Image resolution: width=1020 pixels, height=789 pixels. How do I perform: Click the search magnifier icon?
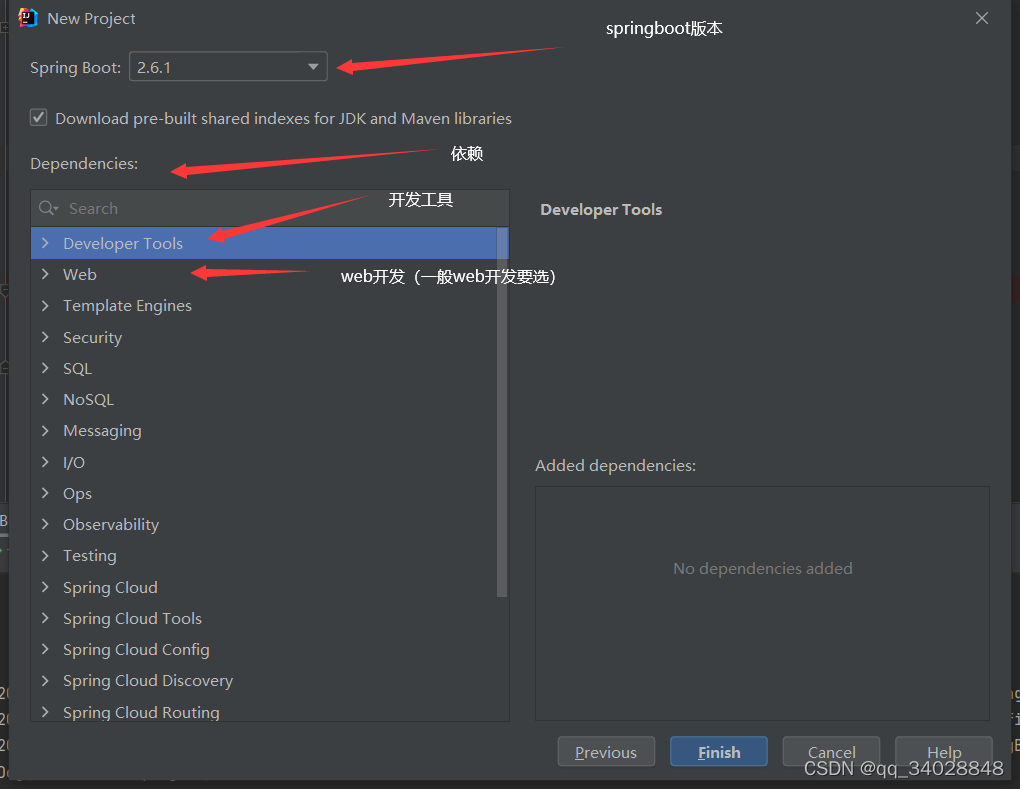pyautogui.click(x=47, y=208)
